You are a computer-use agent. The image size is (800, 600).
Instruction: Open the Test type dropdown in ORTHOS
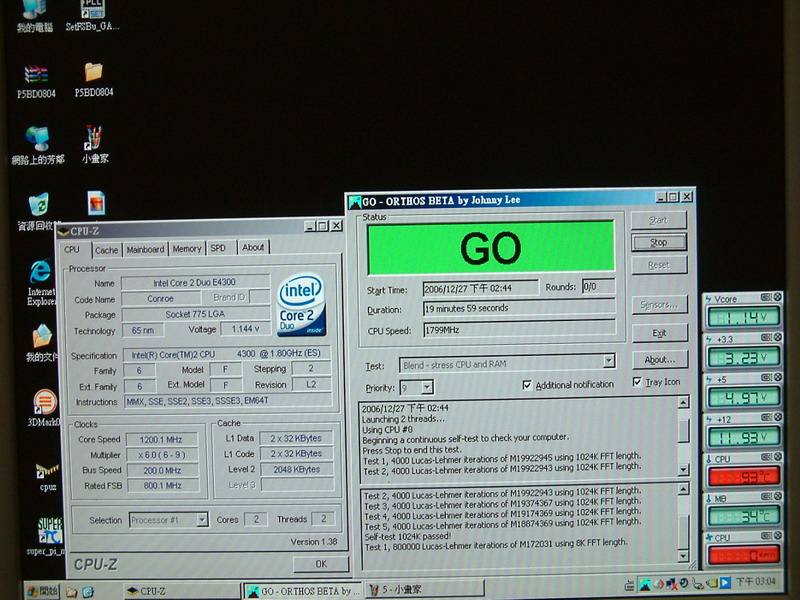609,361
